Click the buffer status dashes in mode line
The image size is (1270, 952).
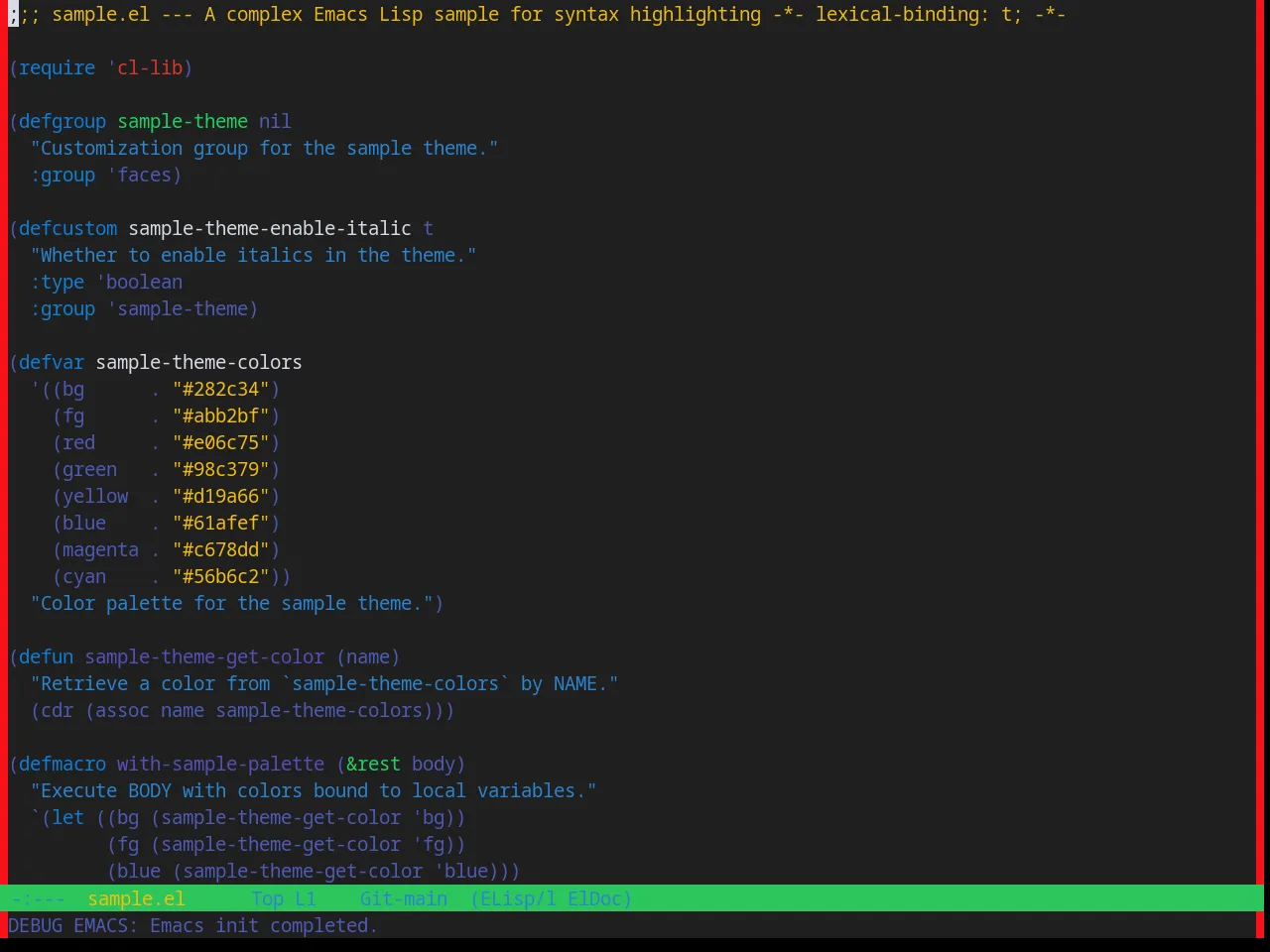pyautogui.click(x=38, y=898)
